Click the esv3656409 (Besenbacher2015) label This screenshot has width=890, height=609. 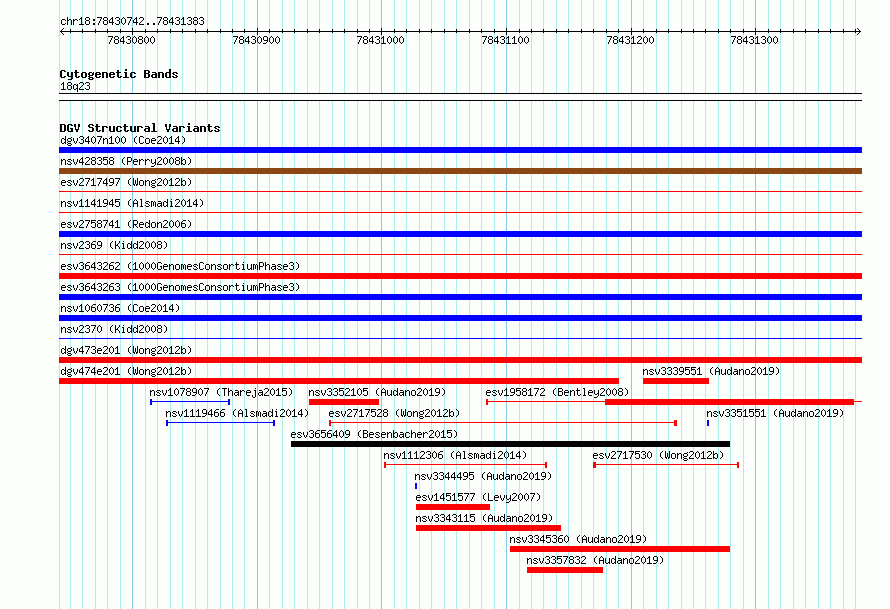pos(374,434)
